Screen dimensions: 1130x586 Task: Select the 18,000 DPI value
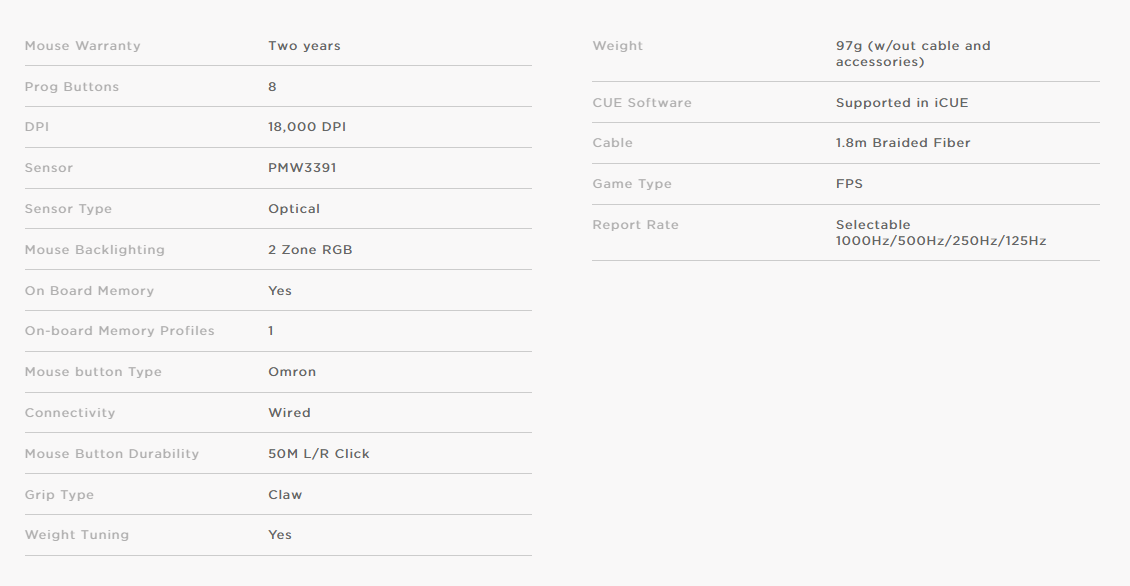(307, 127)
